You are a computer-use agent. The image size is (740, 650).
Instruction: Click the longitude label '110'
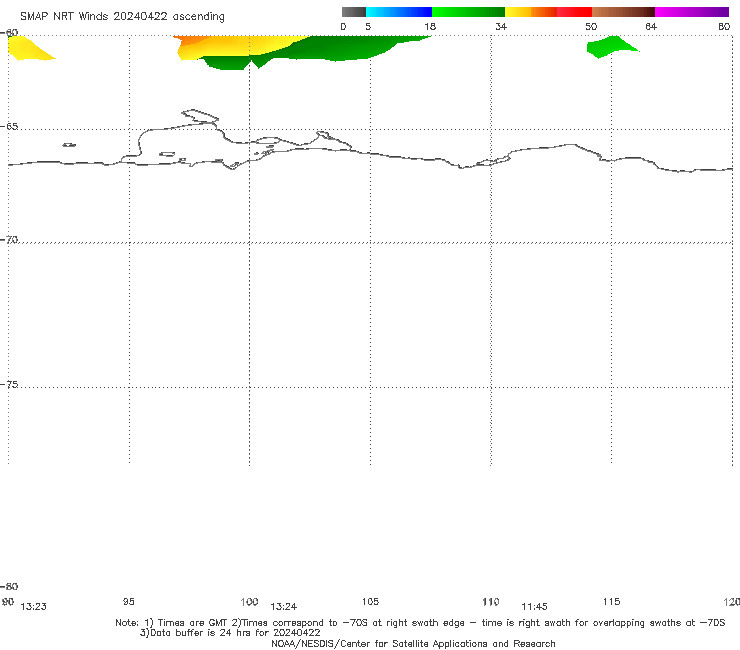[x=491, y=602]
